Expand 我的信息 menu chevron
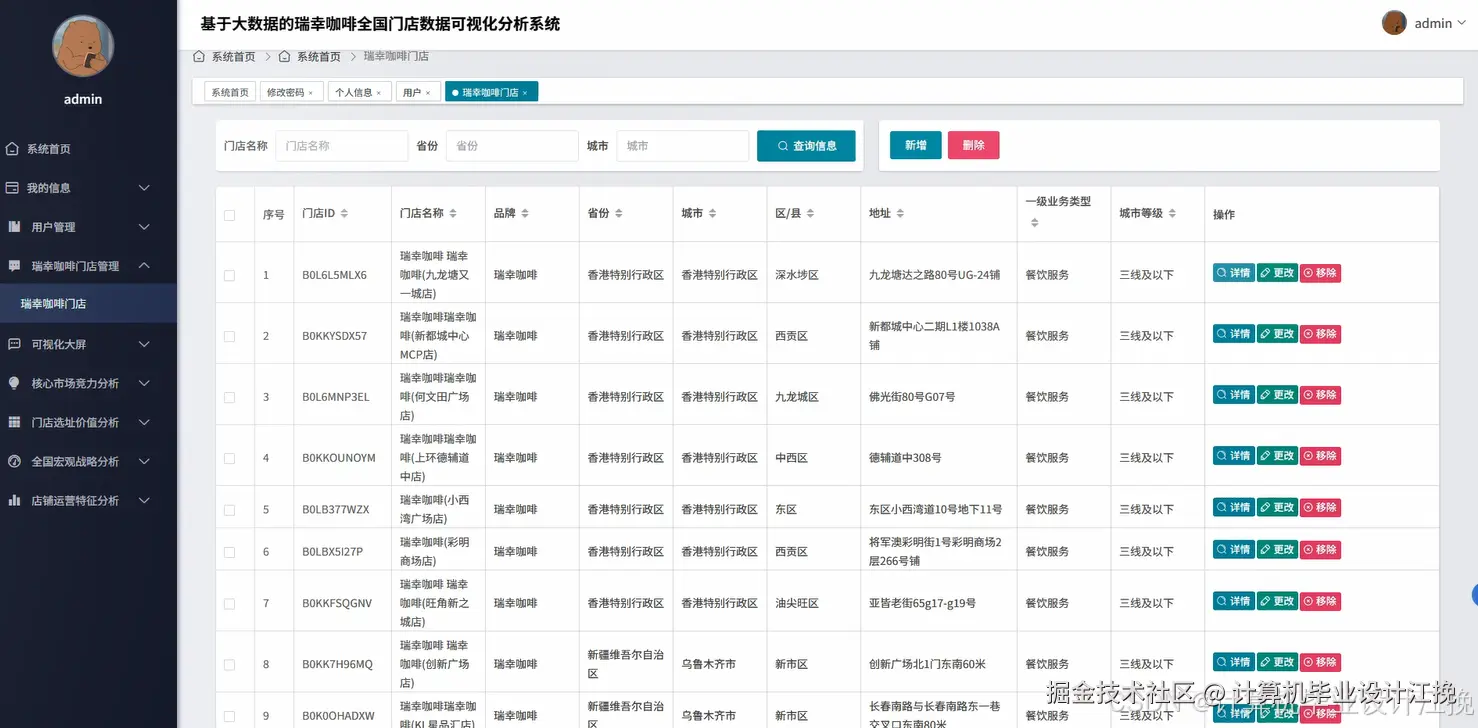 click(144, 188)
